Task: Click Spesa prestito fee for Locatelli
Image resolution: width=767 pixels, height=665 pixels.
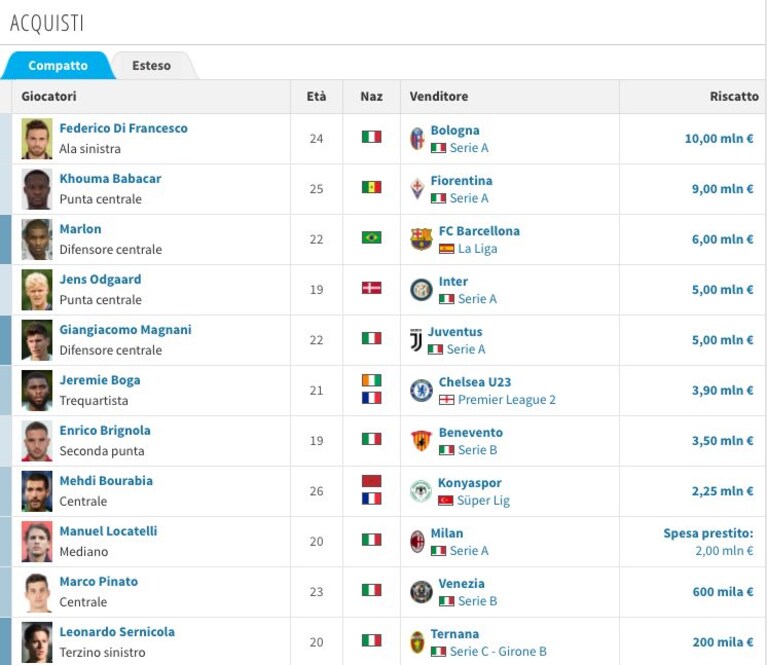Action: 708,542
